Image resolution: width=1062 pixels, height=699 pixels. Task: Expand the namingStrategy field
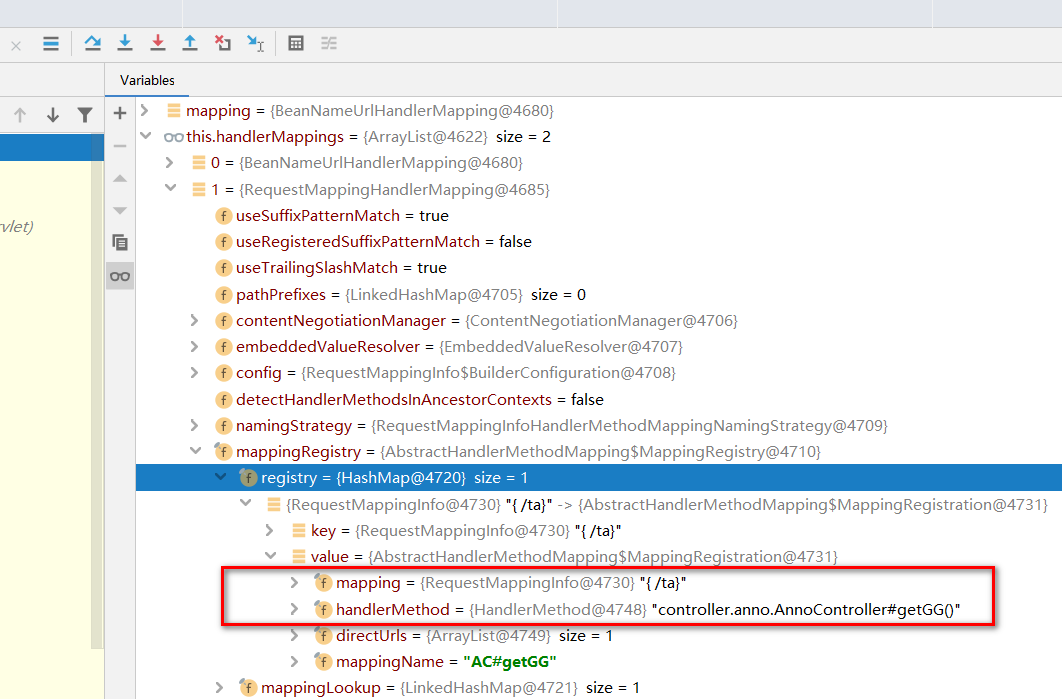pyautogui.click(x=194, y=425)
